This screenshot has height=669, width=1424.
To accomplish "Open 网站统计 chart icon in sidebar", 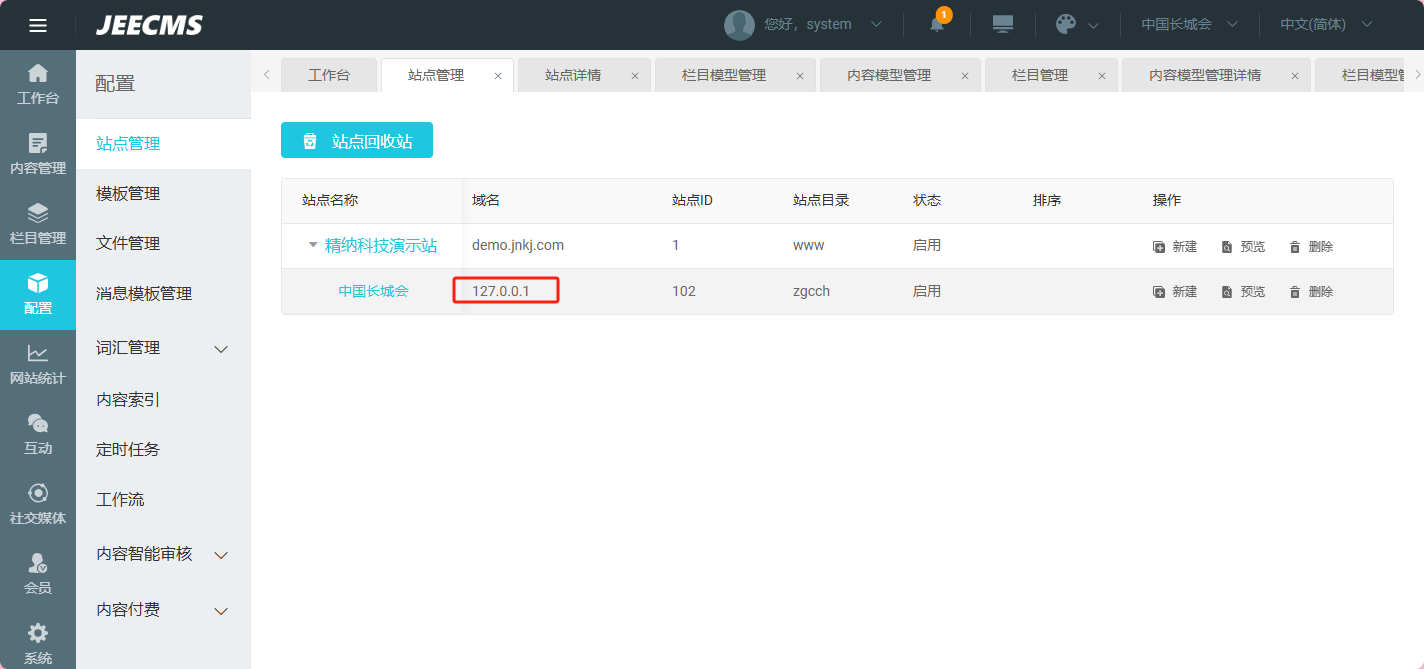I will 38,364.
